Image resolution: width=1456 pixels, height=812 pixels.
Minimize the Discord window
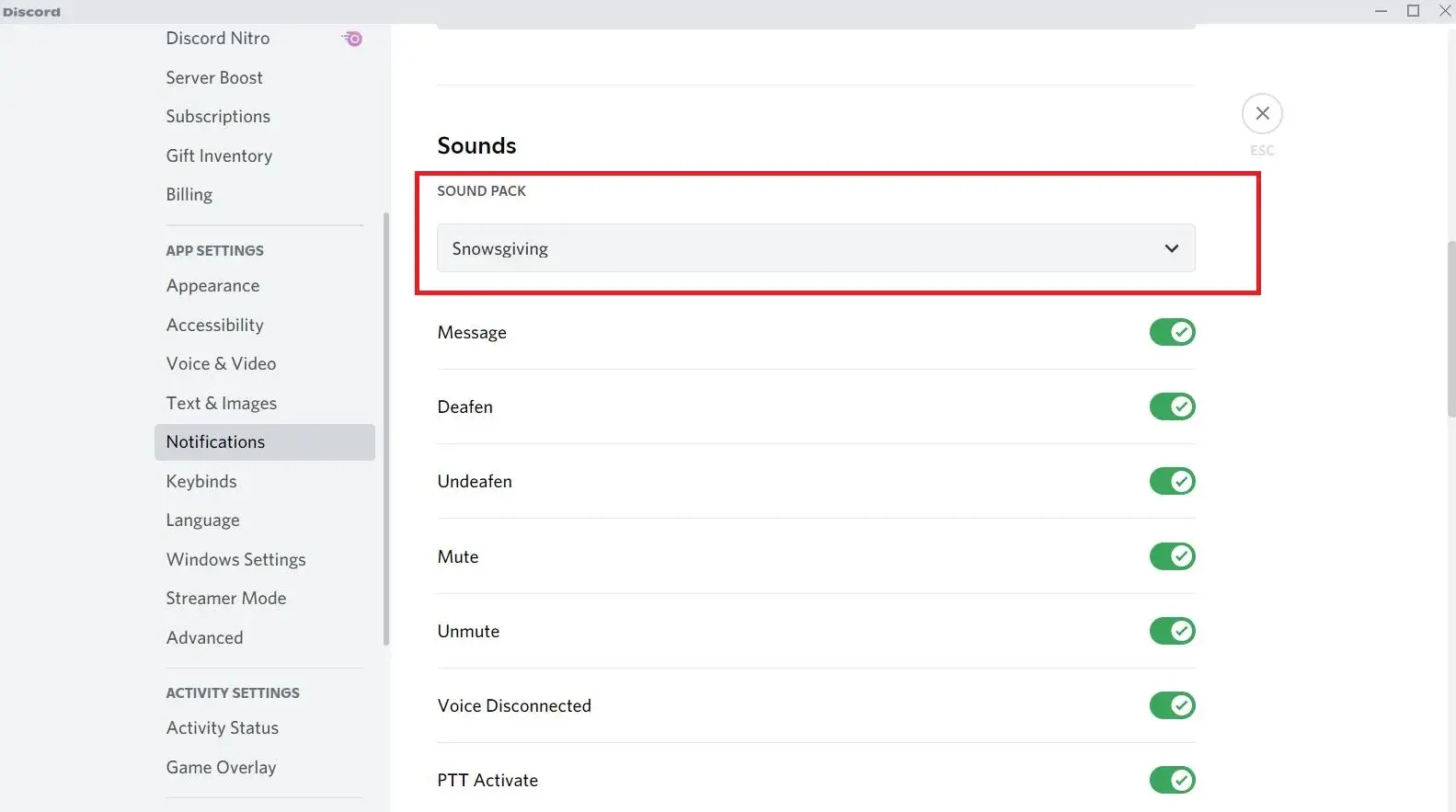pyautogui.click(x=1381, y=11)
